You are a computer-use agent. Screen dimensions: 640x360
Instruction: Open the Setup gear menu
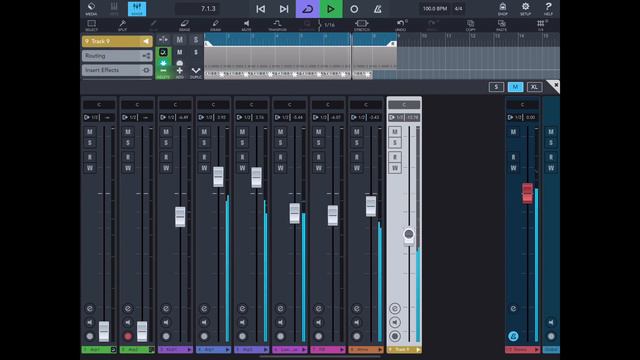[525, 9]
